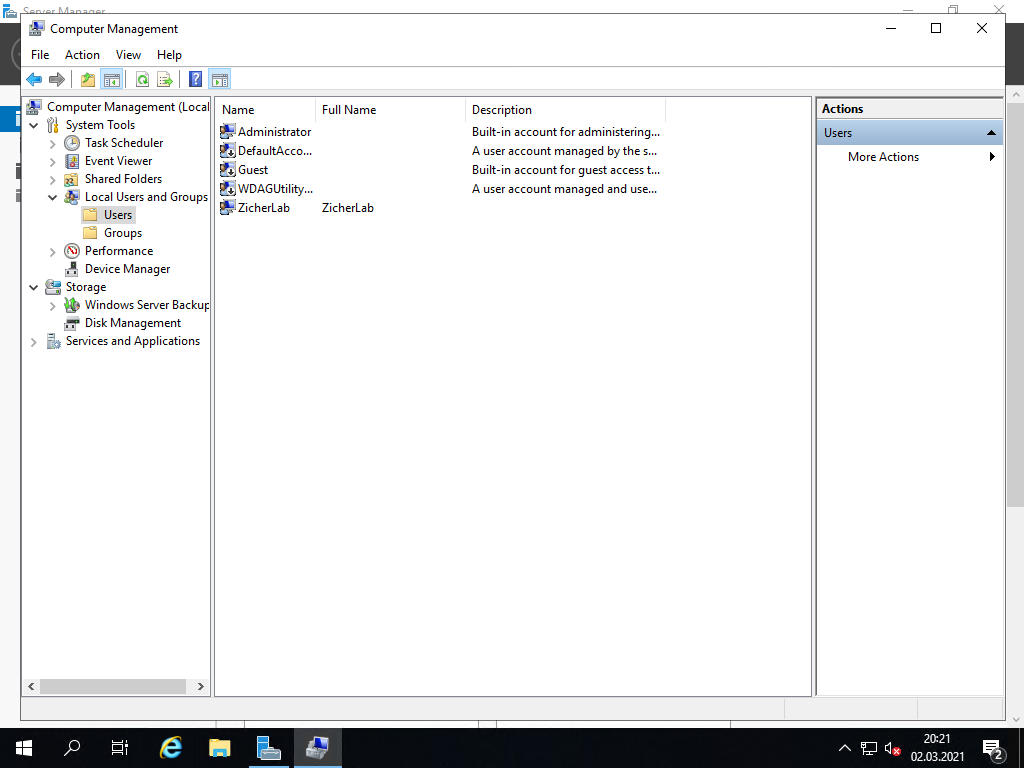The height and width of the screenshot is (768, 1024).
Task: Click More Actions in Actions pane
Action: pyautogui.click(x=883, y=157)
